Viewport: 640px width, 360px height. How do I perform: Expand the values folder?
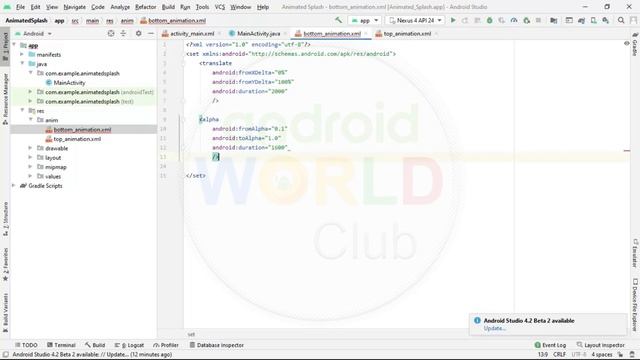(x=30, y=176)
